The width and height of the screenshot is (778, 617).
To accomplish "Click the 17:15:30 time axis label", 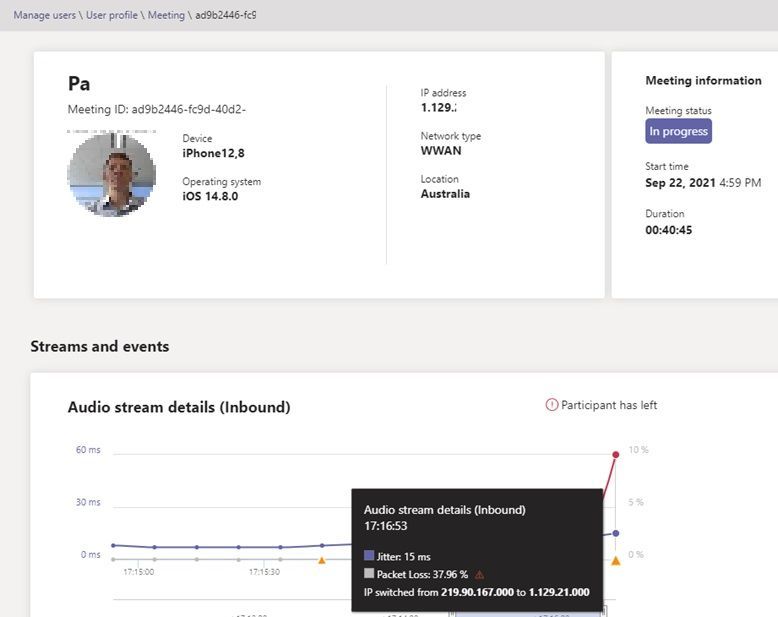I will (x=264, y=572).
